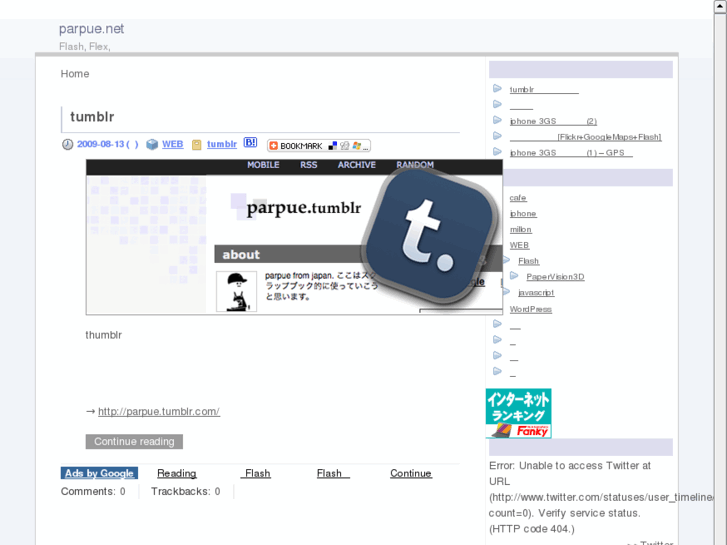Open the parpue.tumblr screenshot image
The height and width of the screenshot is (545, 727).
294,237
